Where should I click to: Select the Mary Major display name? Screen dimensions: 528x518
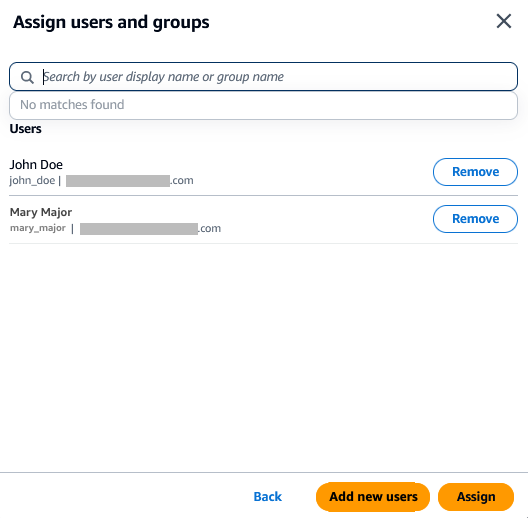(x=41, y=212)
